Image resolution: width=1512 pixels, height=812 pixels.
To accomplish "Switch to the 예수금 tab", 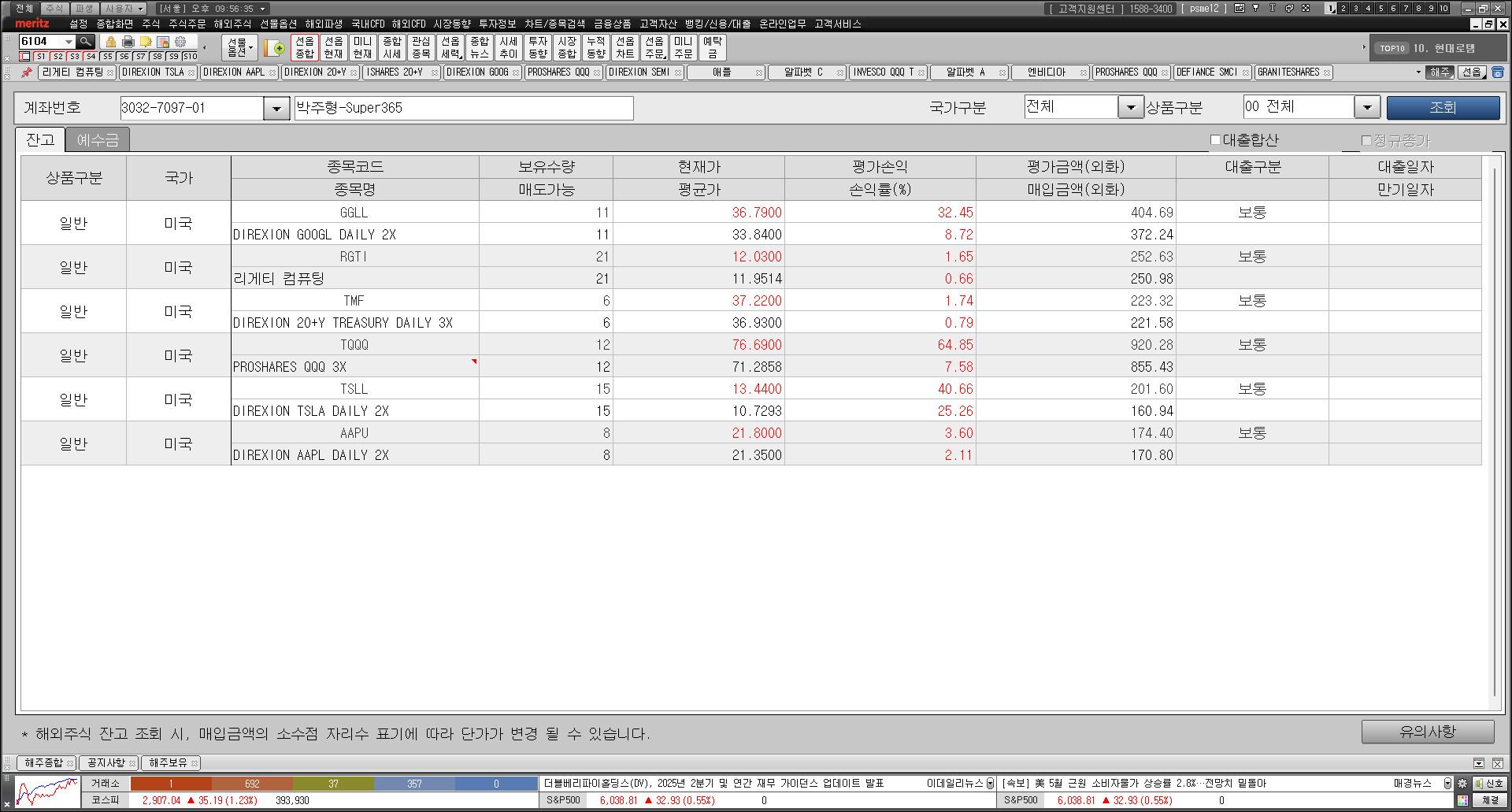I will pos(98,140).
